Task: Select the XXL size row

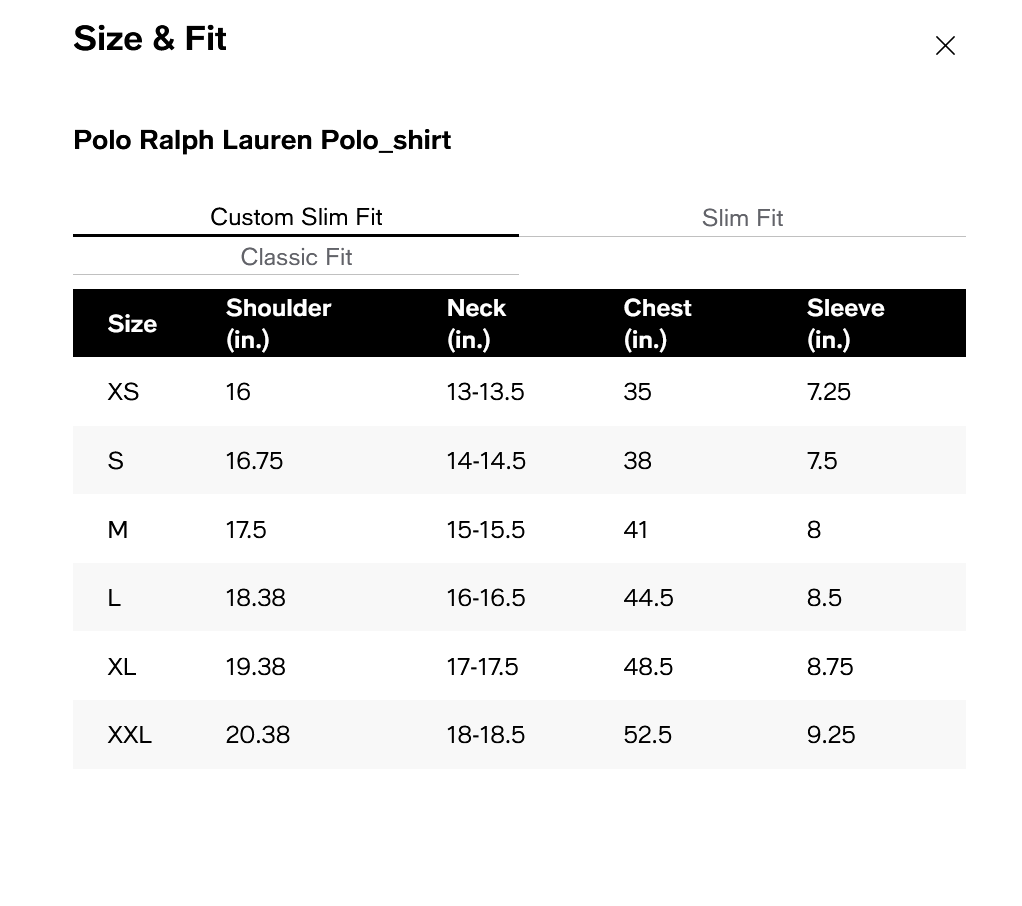Action: coord(129,734)
